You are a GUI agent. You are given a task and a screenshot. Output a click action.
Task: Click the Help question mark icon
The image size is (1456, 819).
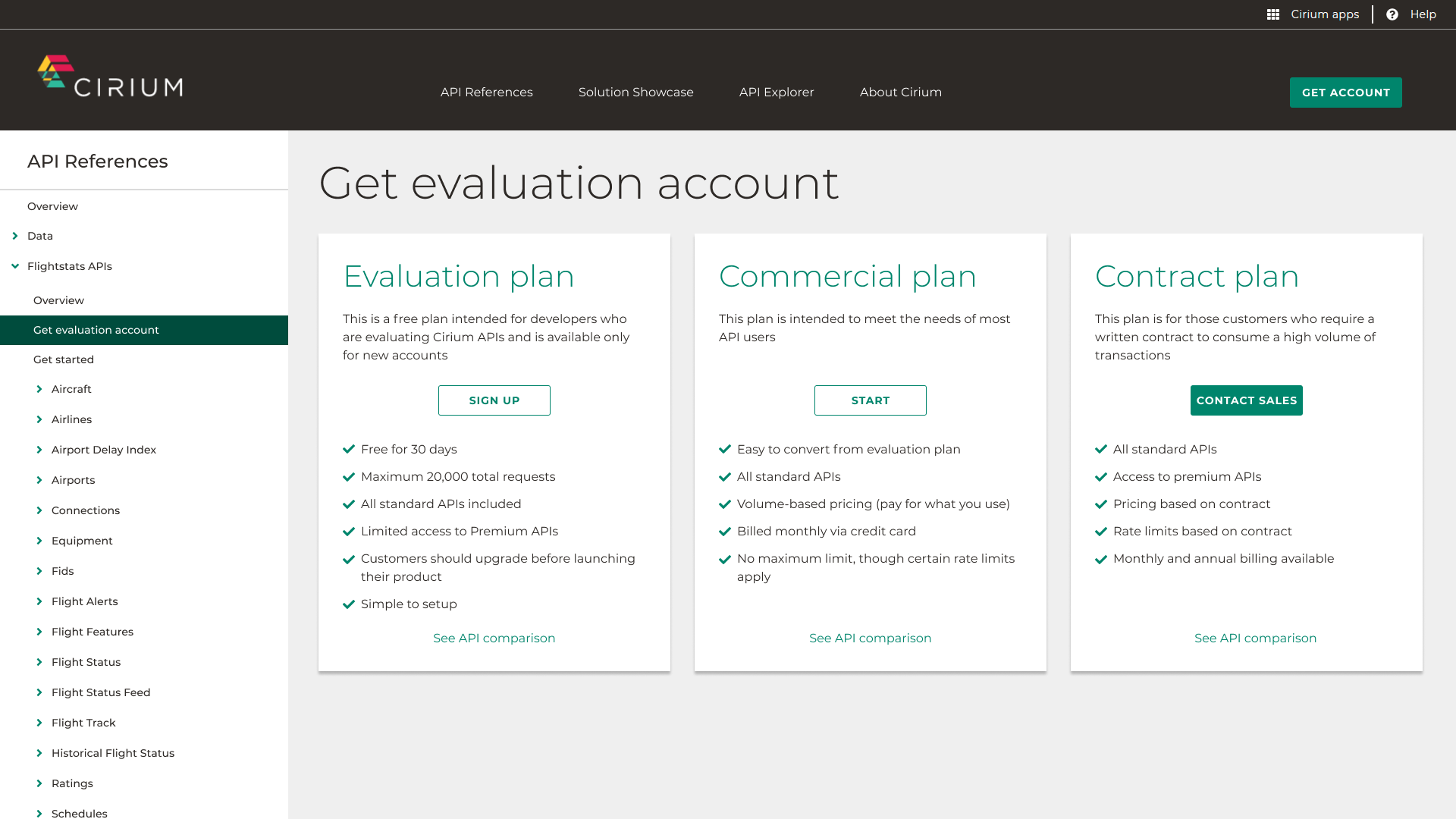pos(1392,14)
